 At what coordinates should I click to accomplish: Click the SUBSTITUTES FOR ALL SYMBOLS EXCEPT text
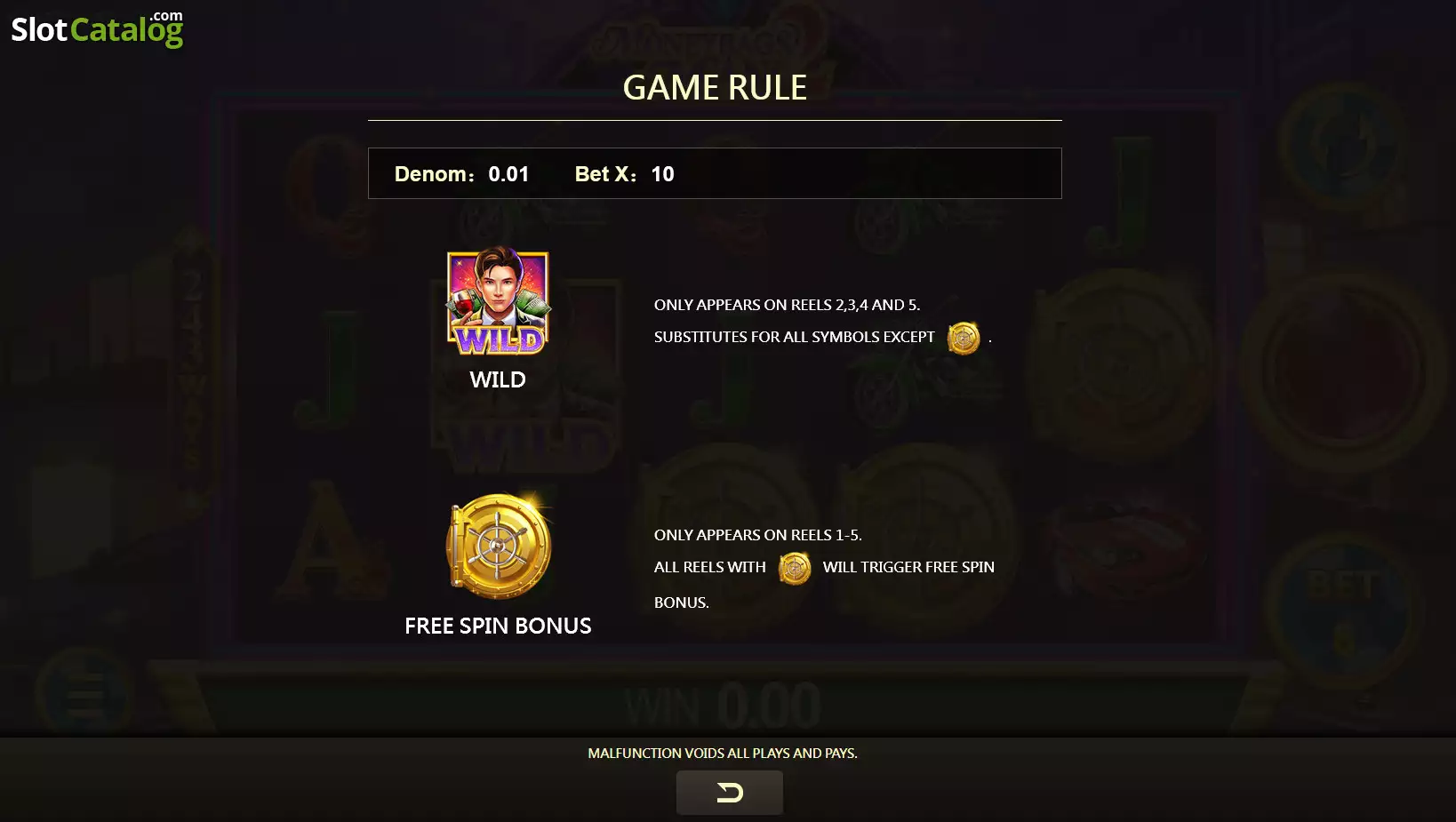(x=795, y=337)
